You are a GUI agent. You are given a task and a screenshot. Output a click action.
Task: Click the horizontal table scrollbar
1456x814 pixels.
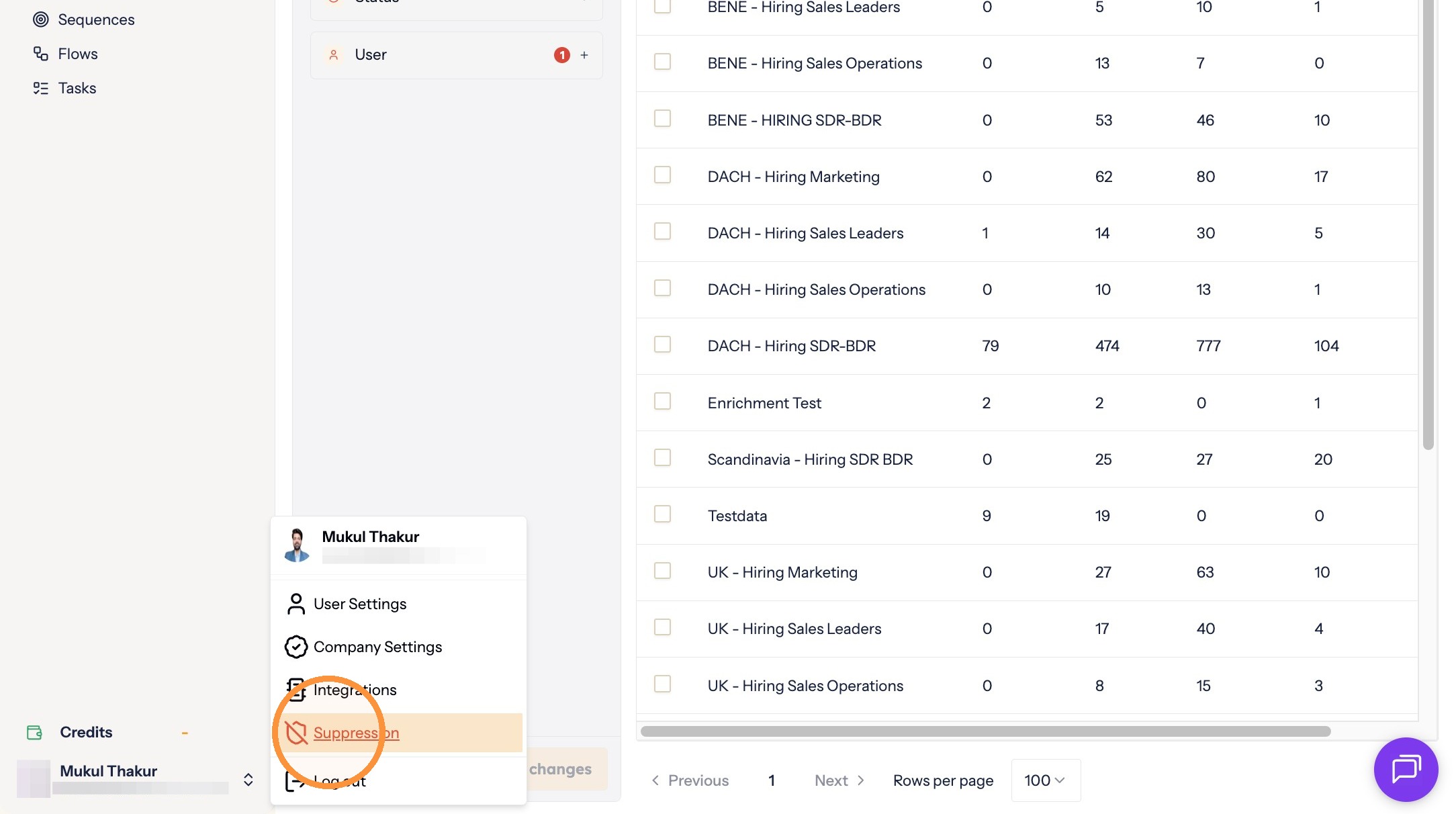click(985, 731)
